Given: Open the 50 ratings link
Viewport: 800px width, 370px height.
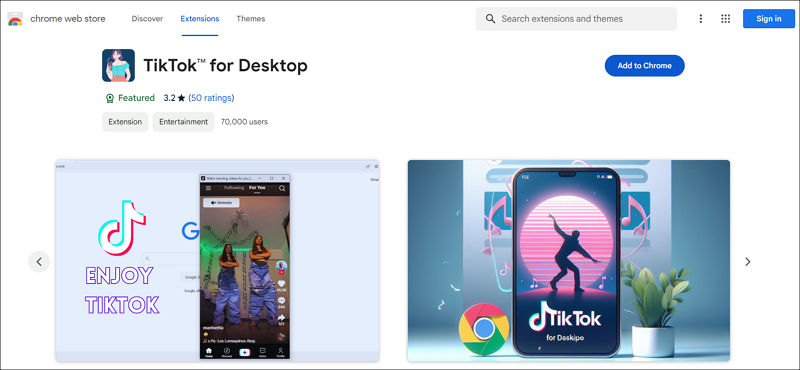Looking at the screenshot, I should point(211,98).
